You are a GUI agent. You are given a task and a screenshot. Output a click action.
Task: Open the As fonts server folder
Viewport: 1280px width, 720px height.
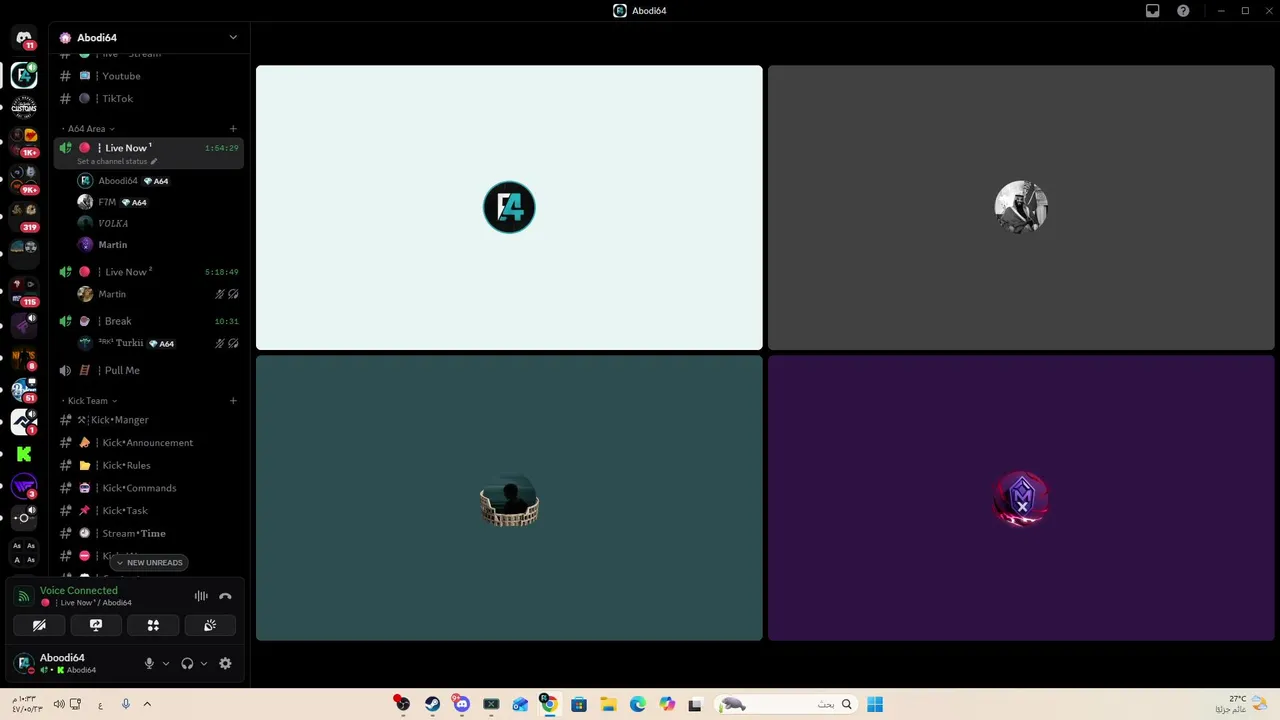click(24, 552)
